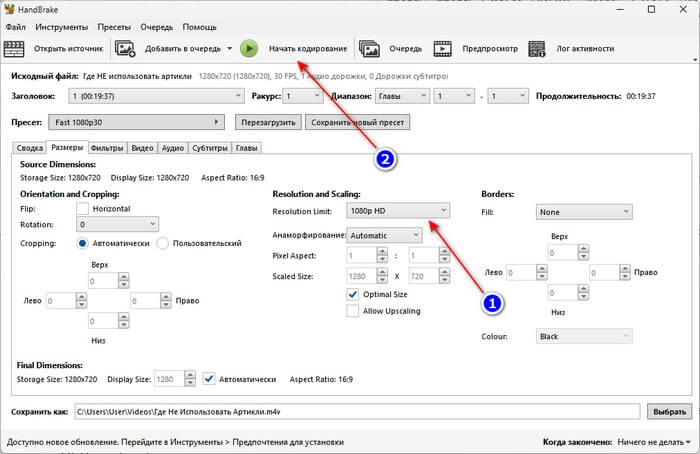Open the Ракурс angle dropdown
Screen dimensions: 700x454
pos(302,96)
